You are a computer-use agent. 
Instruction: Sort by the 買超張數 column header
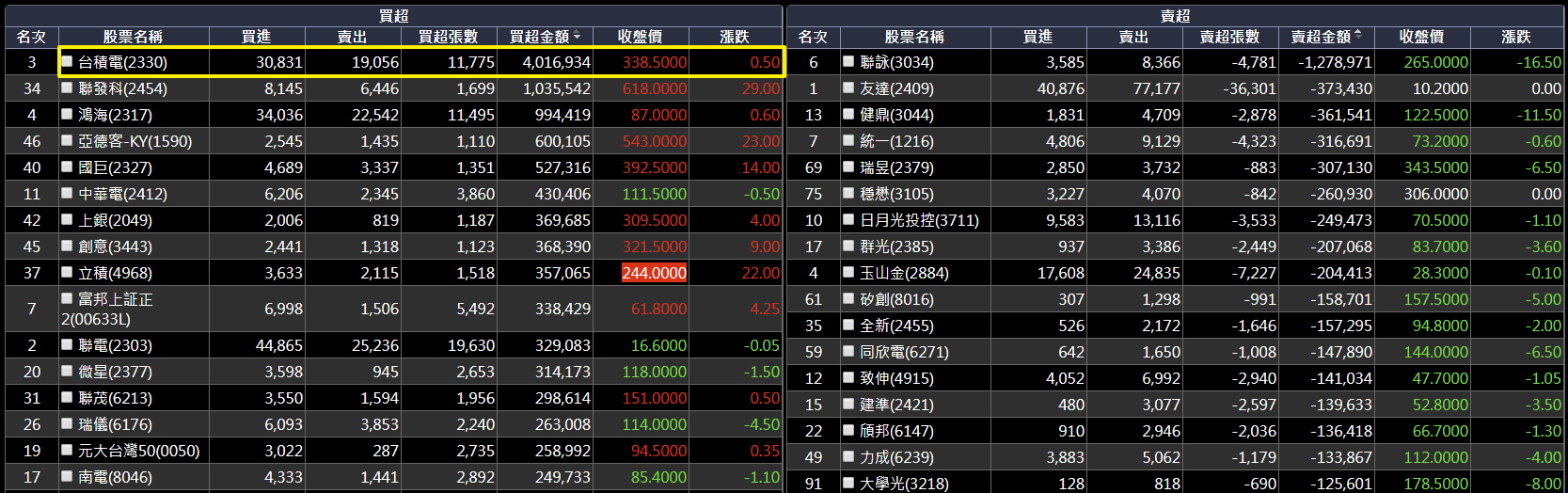click(x=448, y=37)
